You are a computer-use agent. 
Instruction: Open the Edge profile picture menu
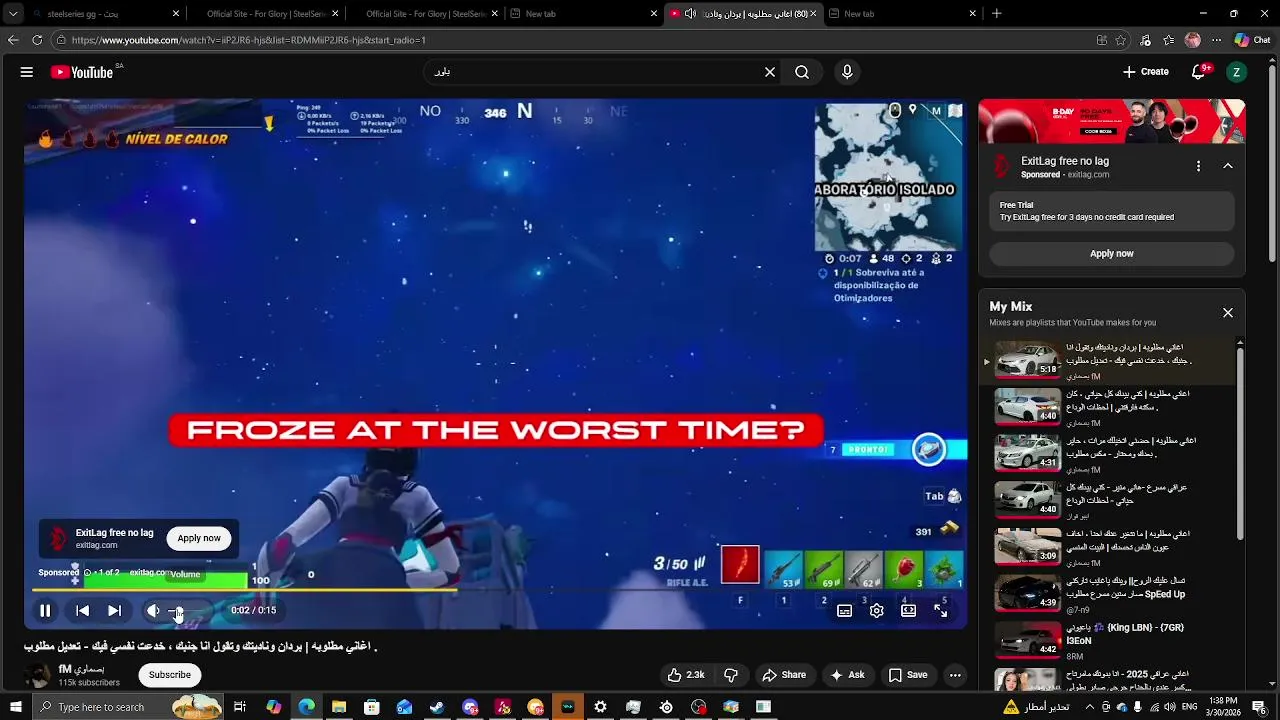[1192, 40]
